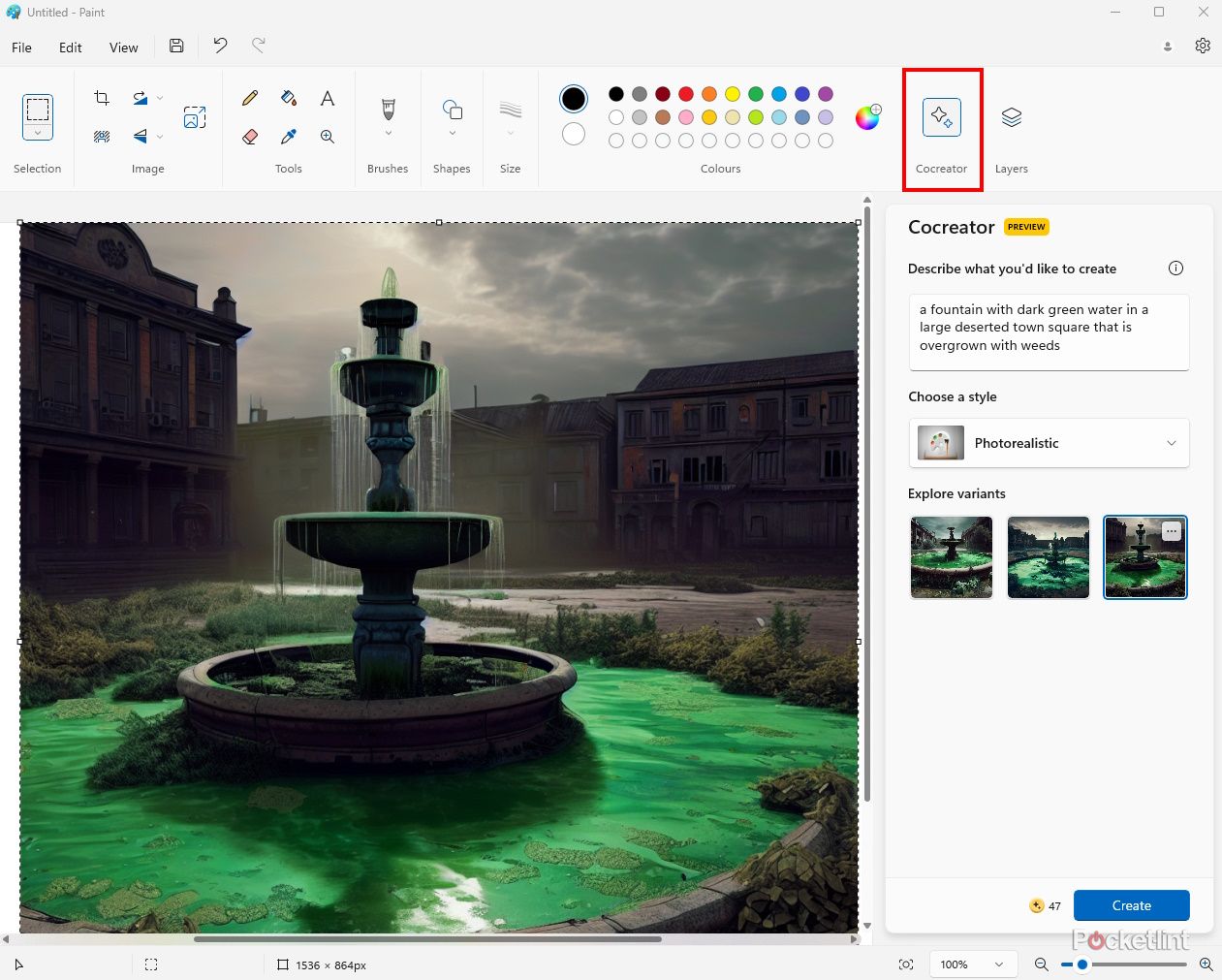The height and width of the screenshot is (980, 1222).
Task: Pick the red colour swatch
Action: pos(686,94)
